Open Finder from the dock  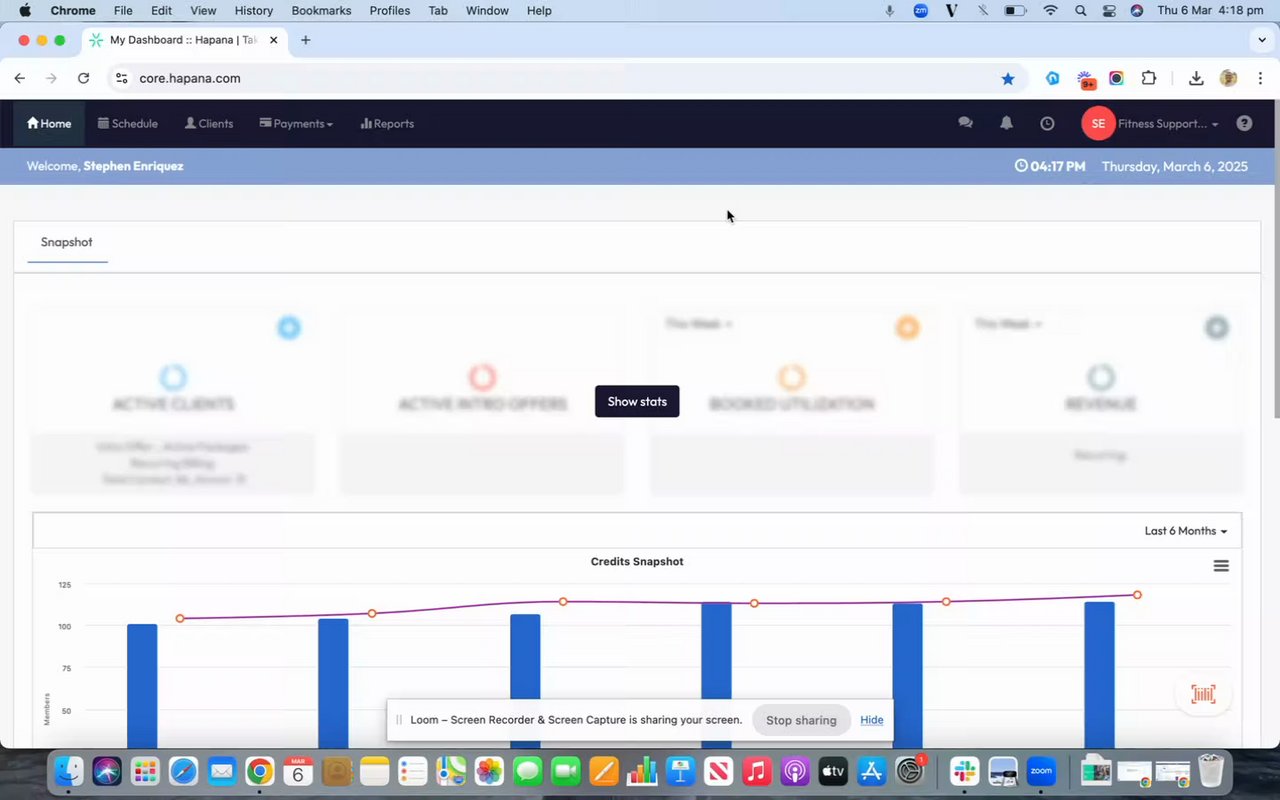tap(69, 771)
